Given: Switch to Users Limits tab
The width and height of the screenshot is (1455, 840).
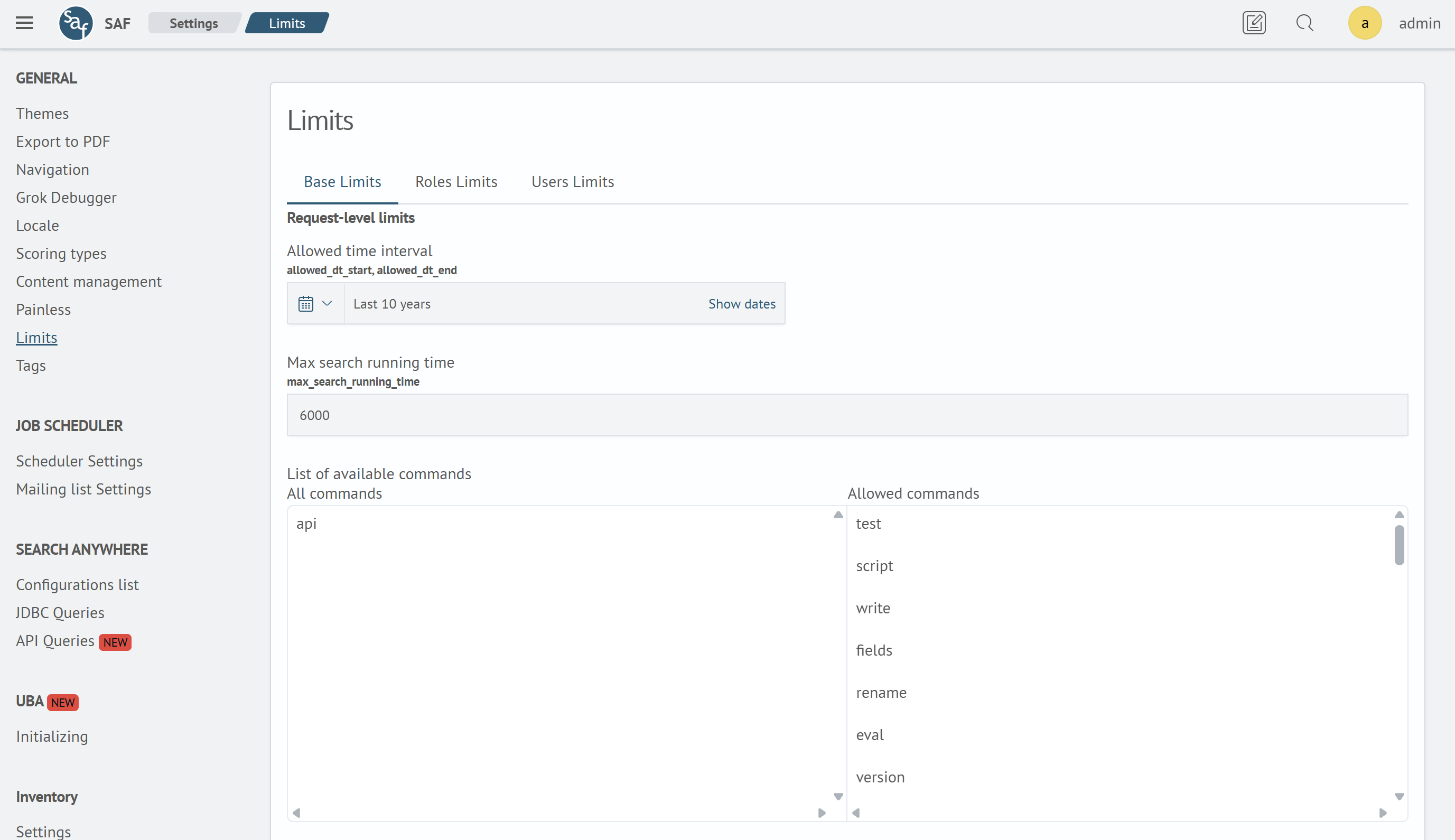Looking at the screenshot, I should tap(572, 182).
